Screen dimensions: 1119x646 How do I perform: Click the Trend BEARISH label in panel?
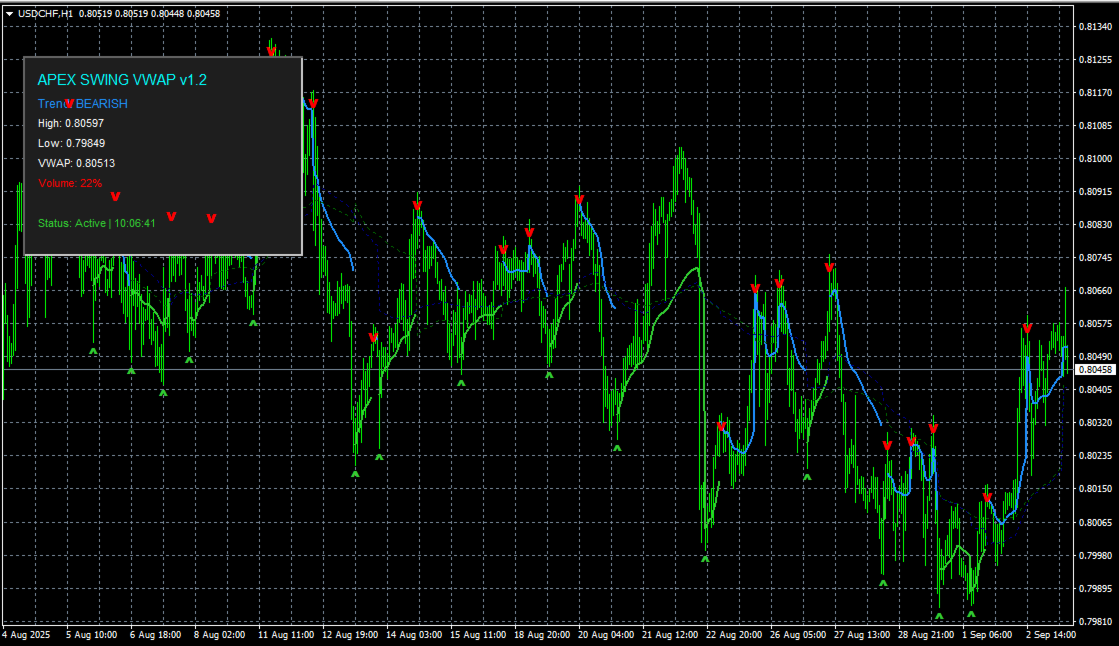pyautogui.click(x=83, y=104)
